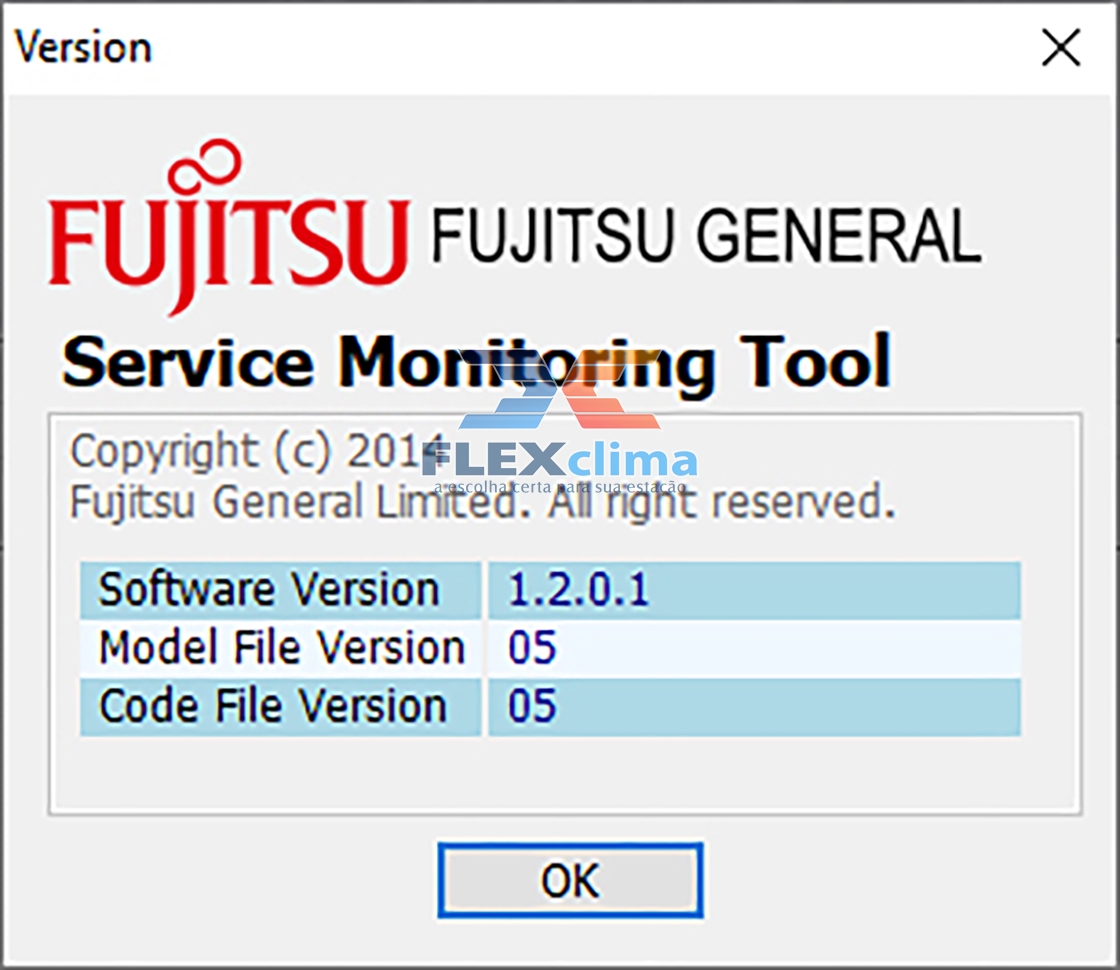Click the OK button
Image resolution: width=1120 pixels, height=970 pixels.
click(x=570, y=880)
